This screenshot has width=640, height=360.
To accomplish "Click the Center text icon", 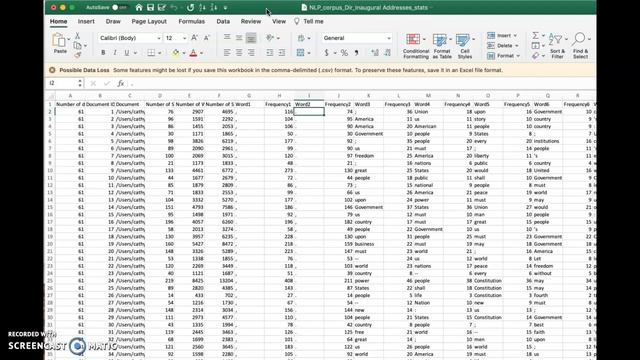I will 239,53.
